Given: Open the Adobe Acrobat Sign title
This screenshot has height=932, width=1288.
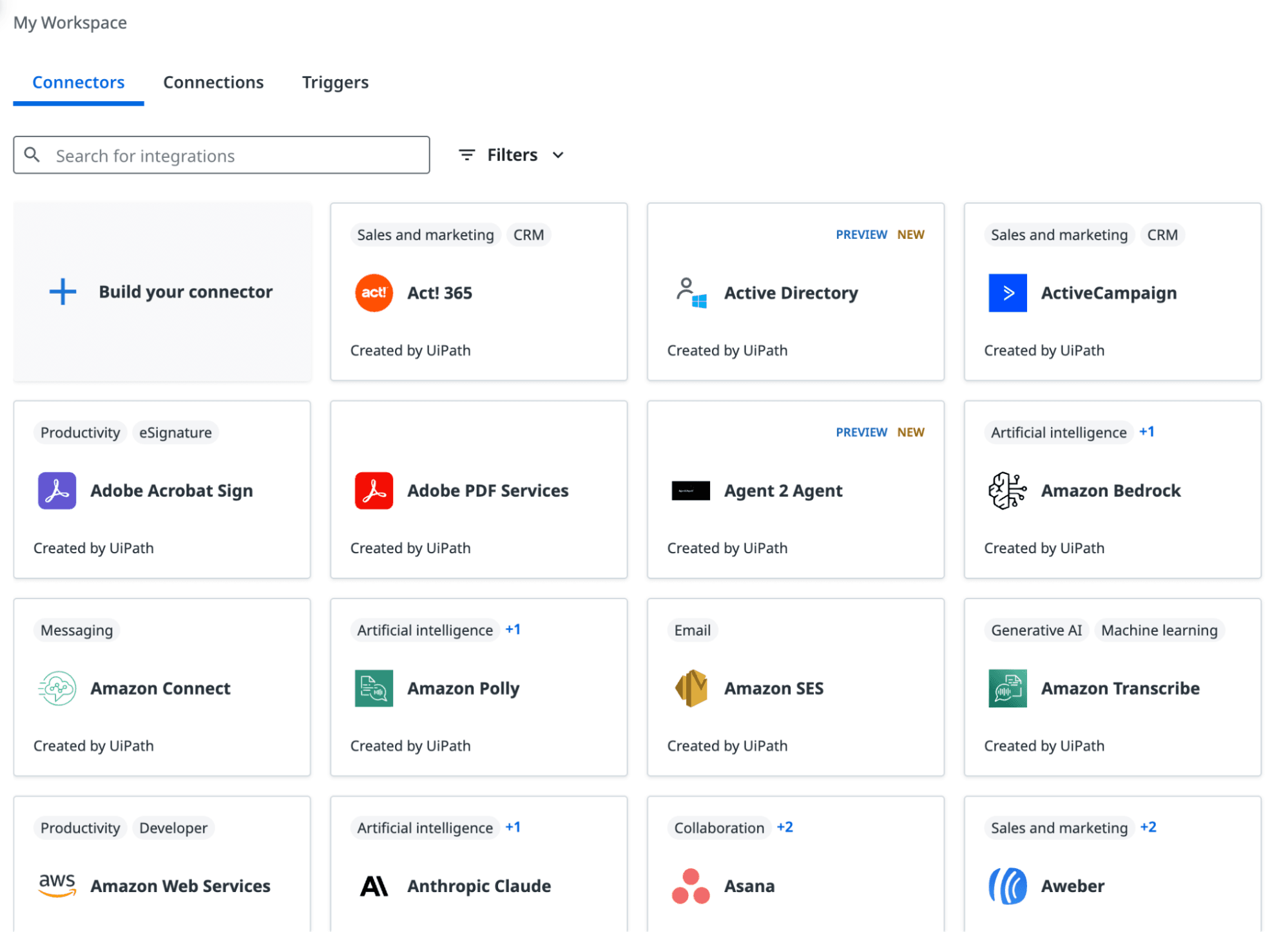Looking at the screenshot, I should point(171,490).
